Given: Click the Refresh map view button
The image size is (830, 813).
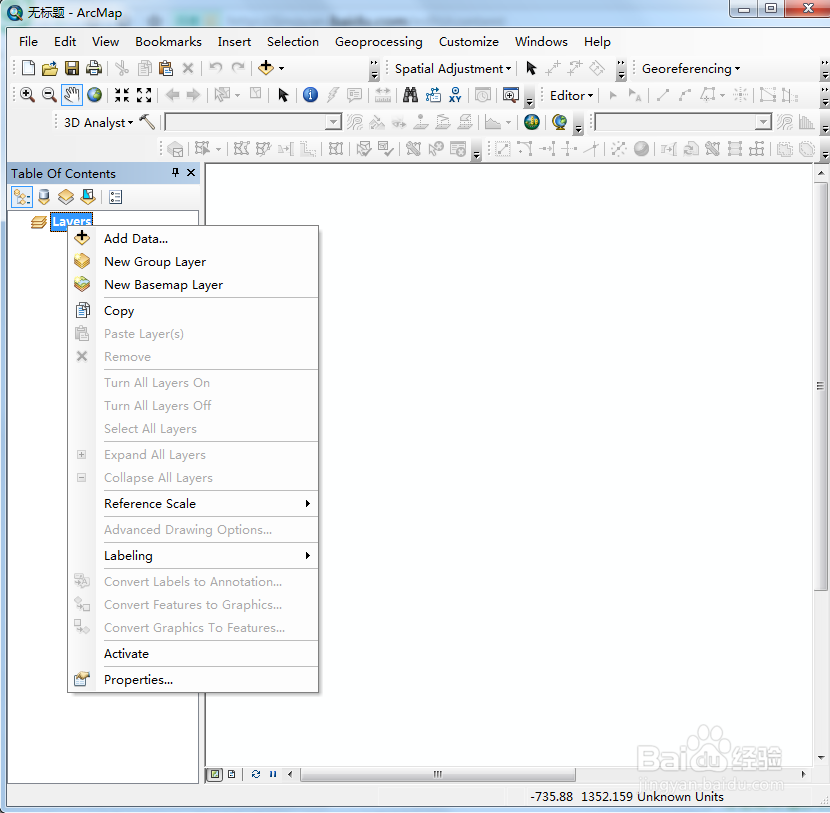Looking at the screenshot, I should tap(256, 774).
